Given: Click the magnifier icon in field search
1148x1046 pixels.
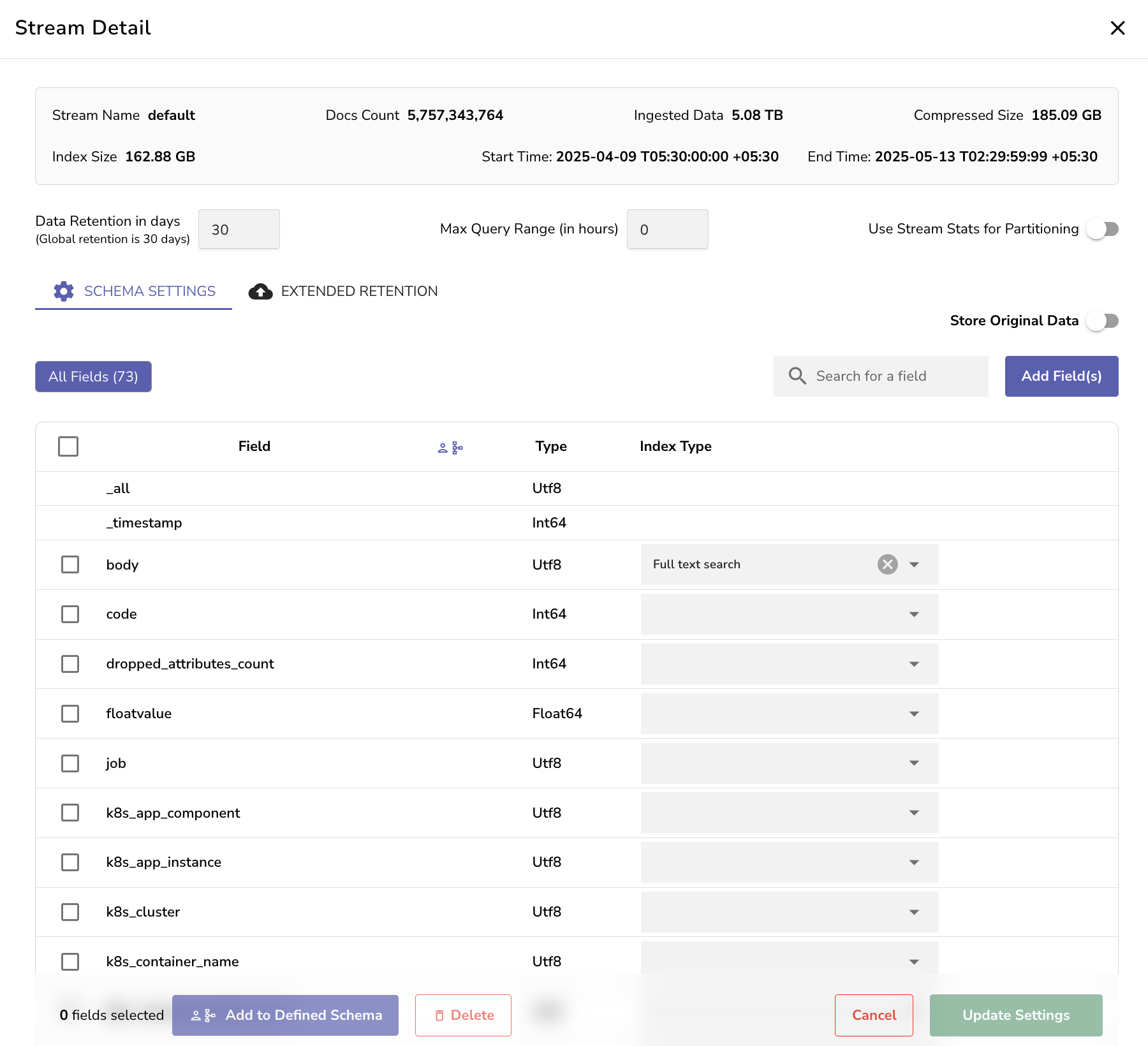Looking at the screenshot, I should [x=797, y=376].
